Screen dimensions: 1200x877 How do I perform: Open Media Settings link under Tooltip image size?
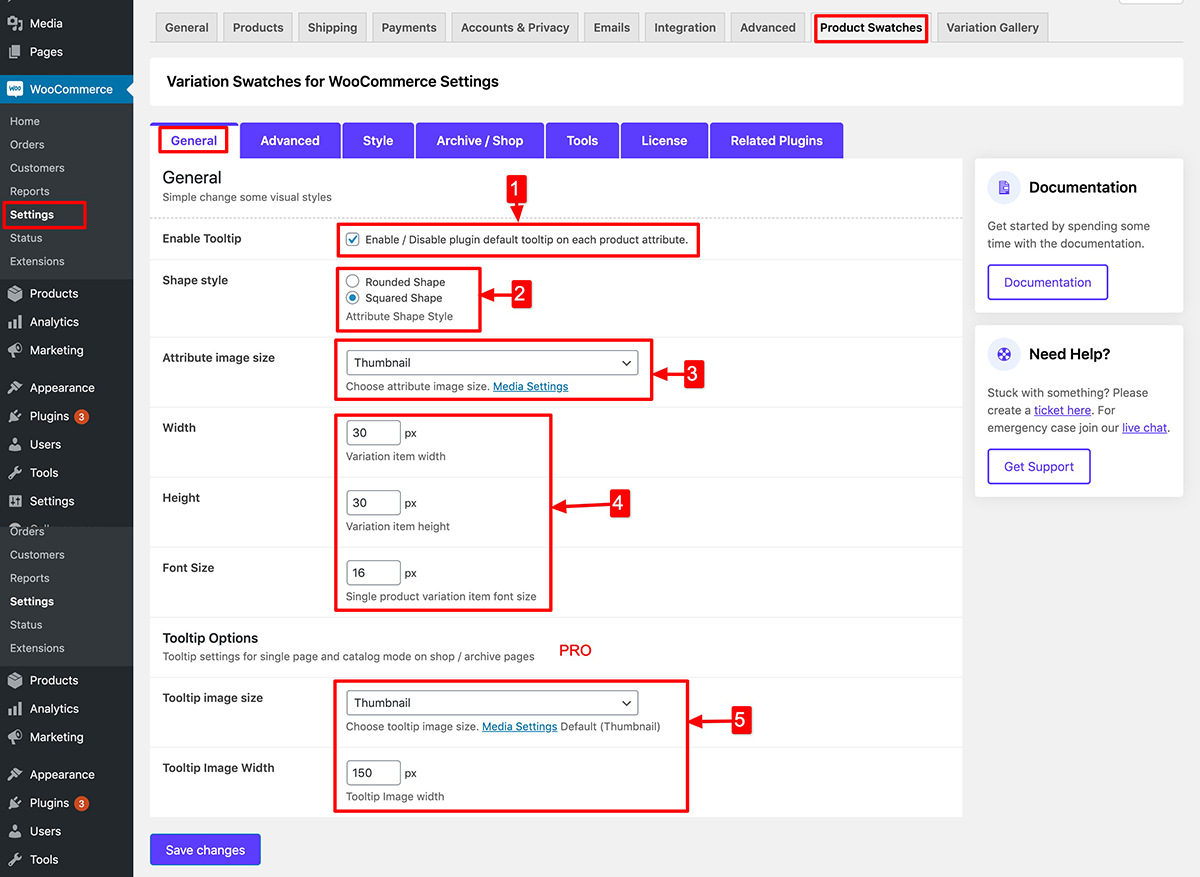[x=519, y=727]
